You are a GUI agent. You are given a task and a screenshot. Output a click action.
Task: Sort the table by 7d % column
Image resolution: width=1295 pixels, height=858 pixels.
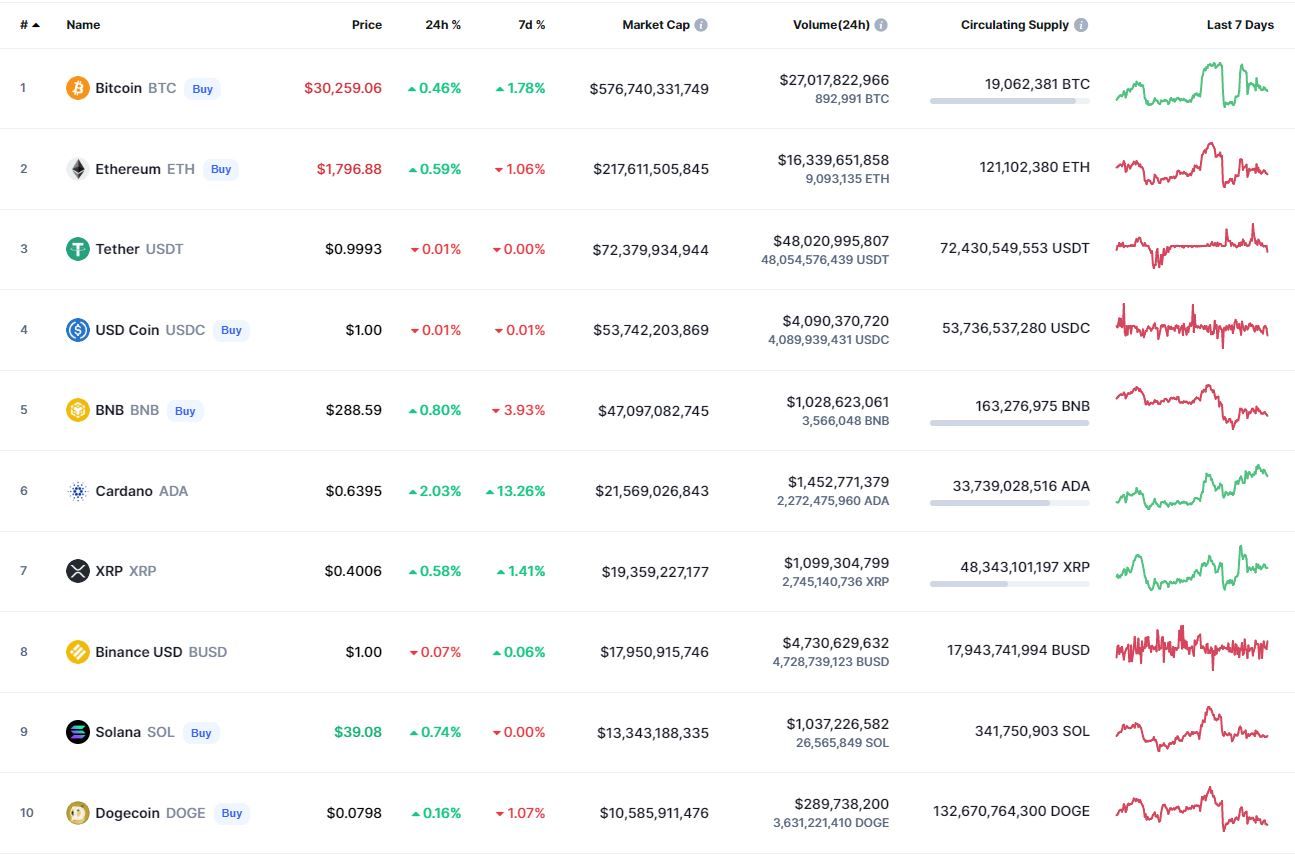(532, 25)
